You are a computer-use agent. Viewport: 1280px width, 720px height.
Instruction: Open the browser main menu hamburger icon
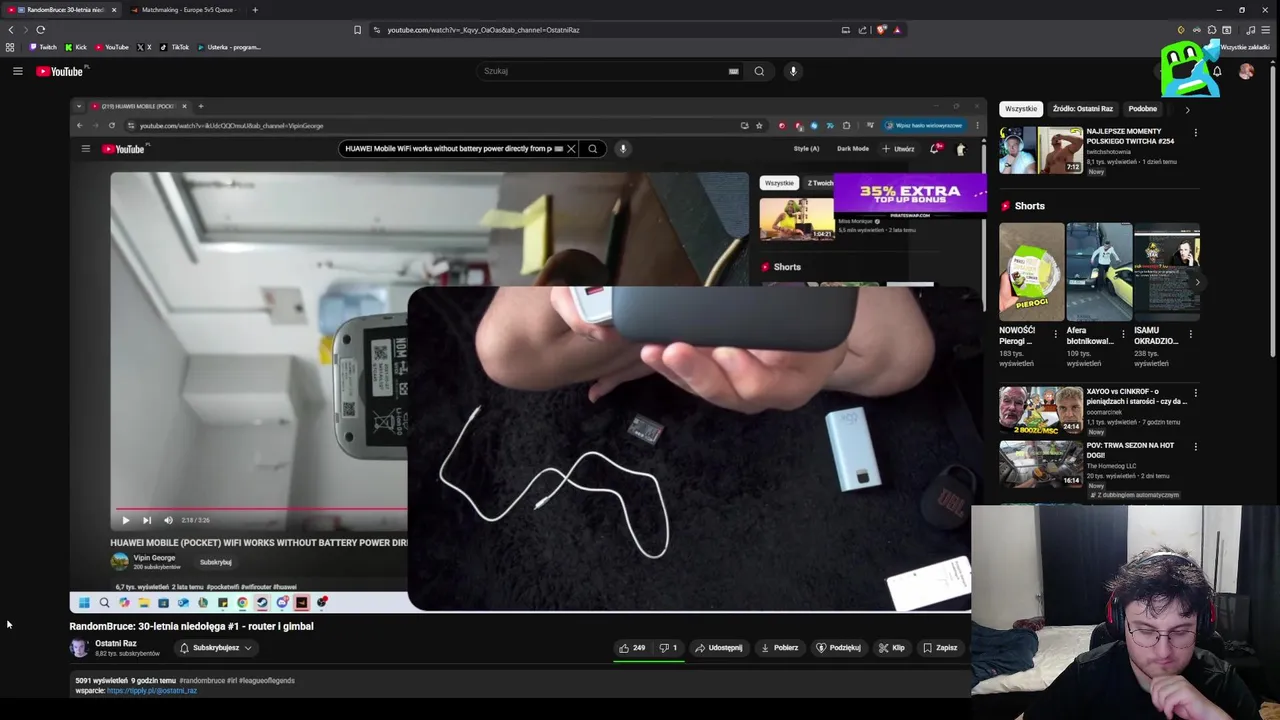tap(1267, 30)
